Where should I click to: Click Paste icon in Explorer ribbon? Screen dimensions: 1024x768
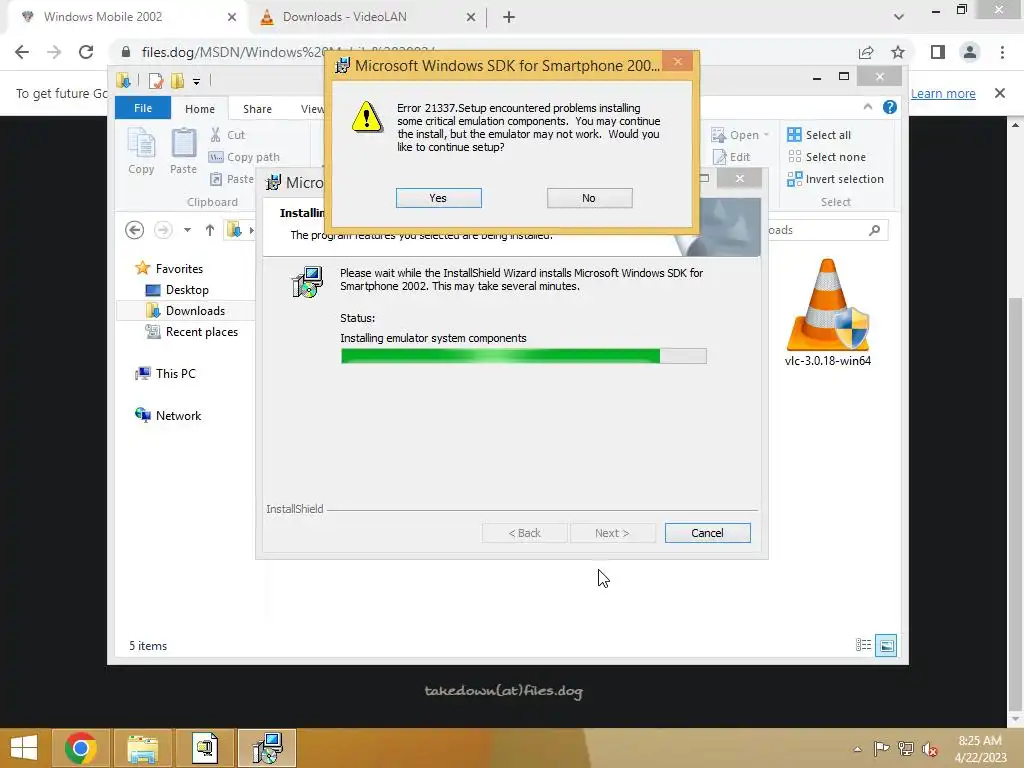(x=184, y=152)
